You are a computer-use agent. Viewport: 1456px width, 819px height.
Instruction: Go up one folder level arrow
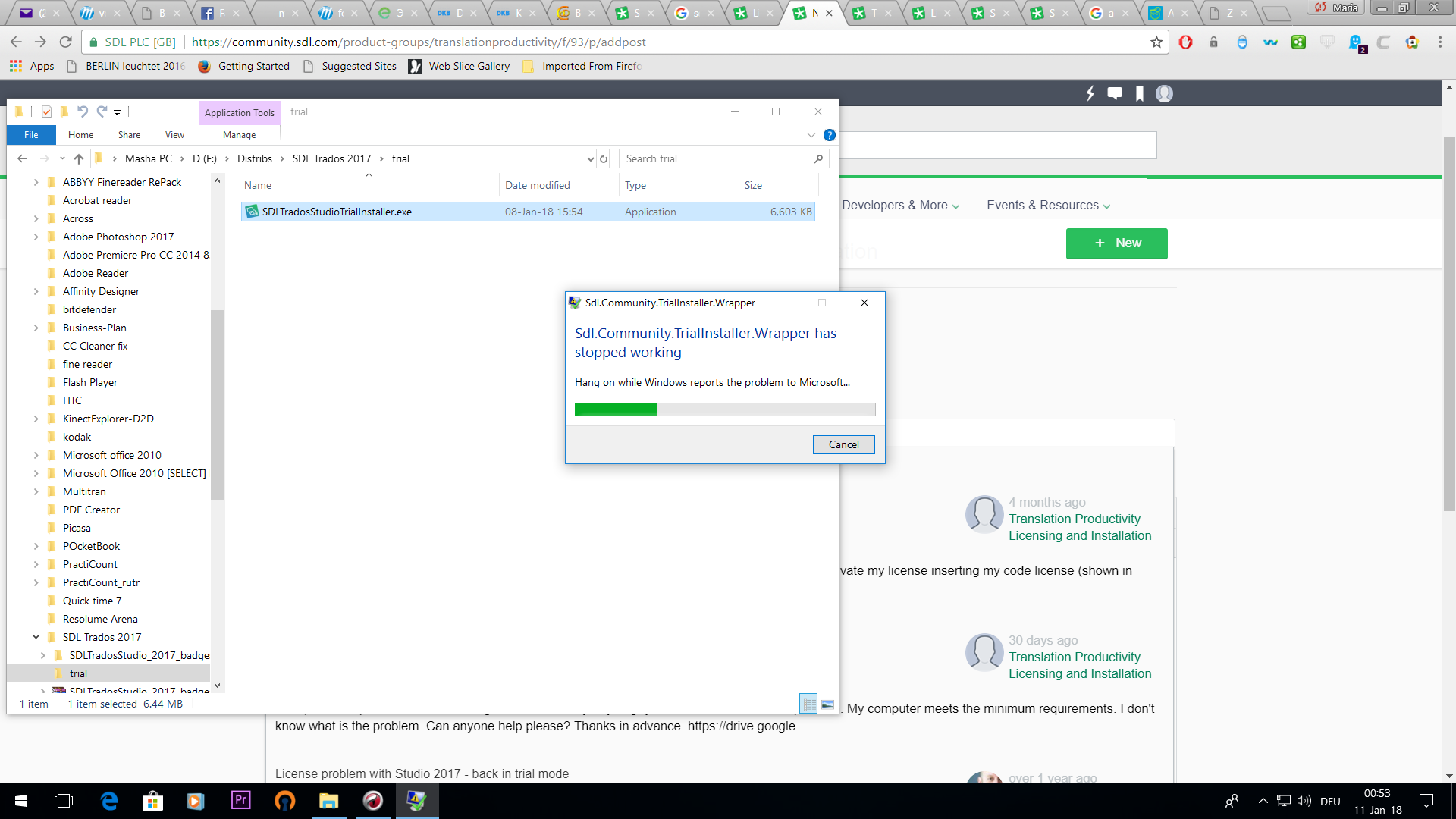pyautogui.click(x=79, y=158)
